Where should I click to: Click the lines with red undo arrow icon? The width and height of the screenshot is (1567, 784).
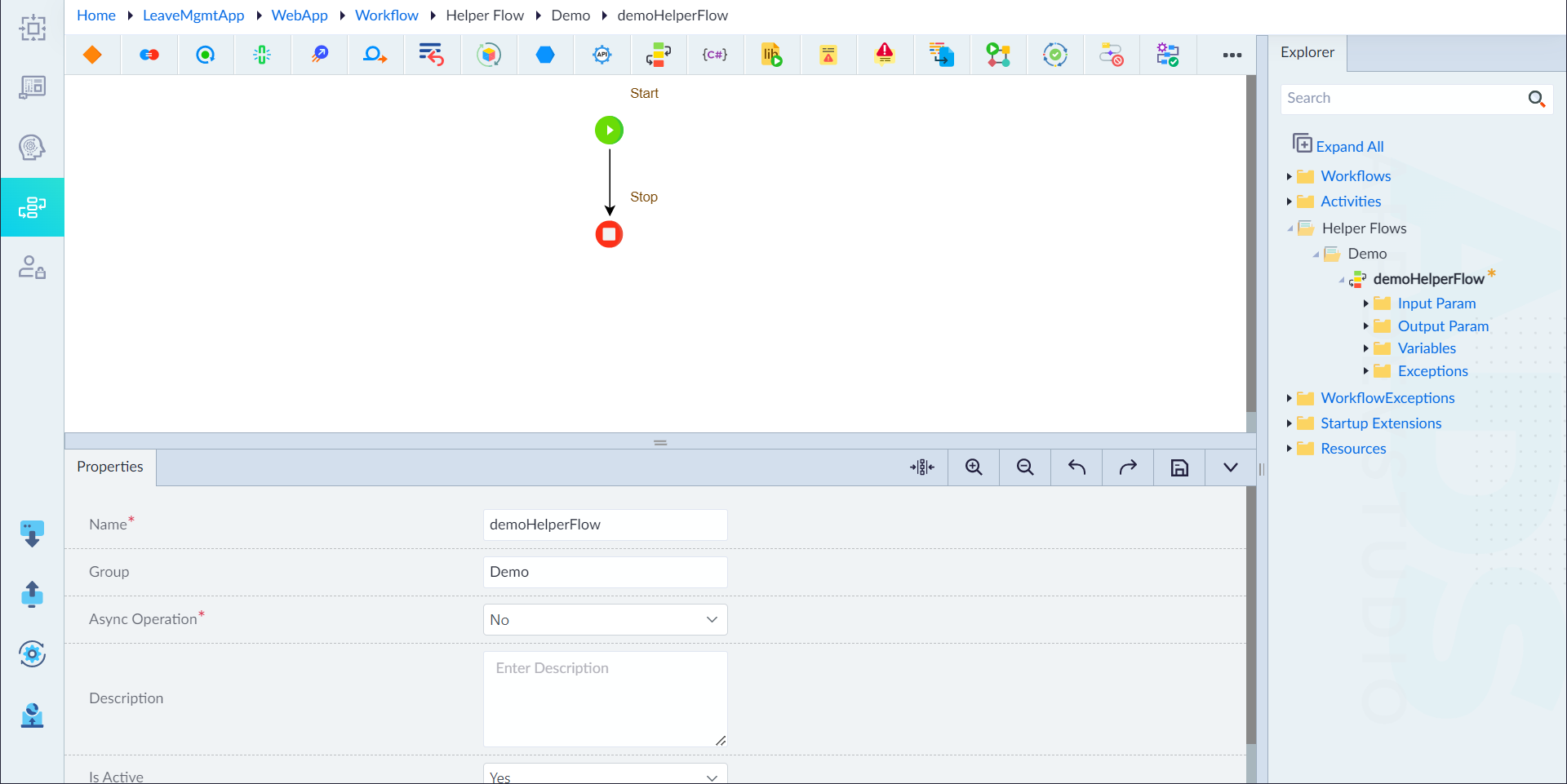click(431, 55)
